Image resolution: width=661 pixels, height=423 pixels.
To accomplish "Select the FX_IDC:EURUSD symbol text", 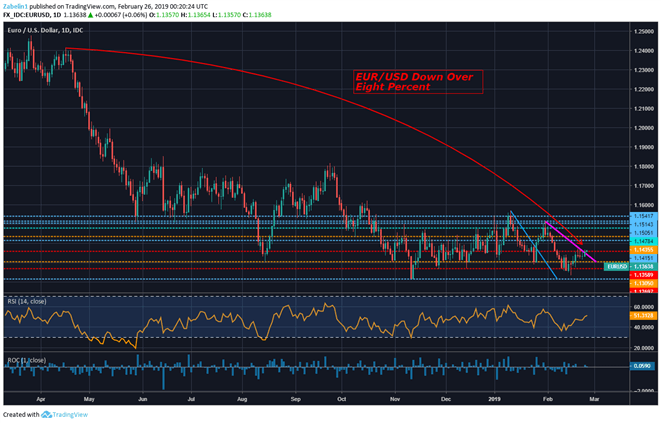I will coord(26,15).
